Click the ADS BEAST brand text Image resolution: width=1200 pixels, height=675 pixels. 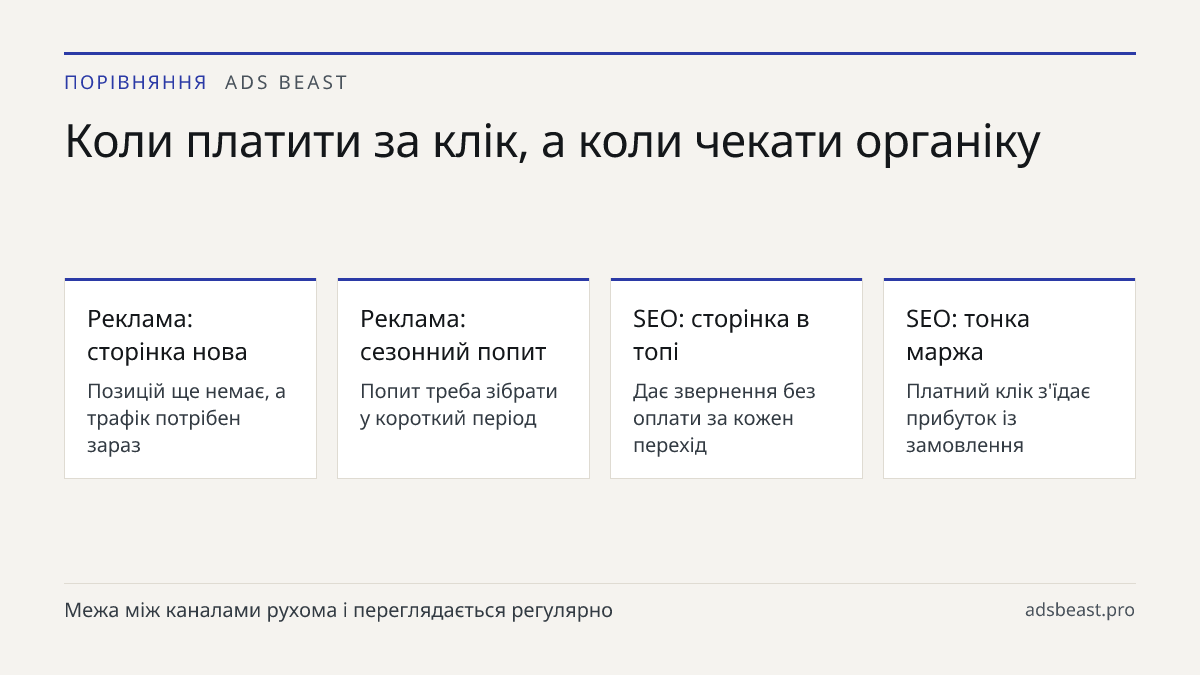(286, 83)
